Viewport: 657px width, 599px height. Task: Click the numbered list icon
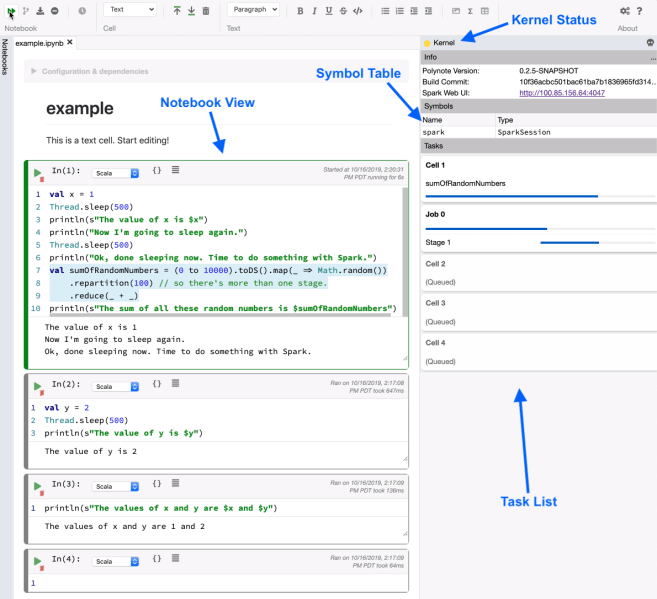tap(399, 11)
